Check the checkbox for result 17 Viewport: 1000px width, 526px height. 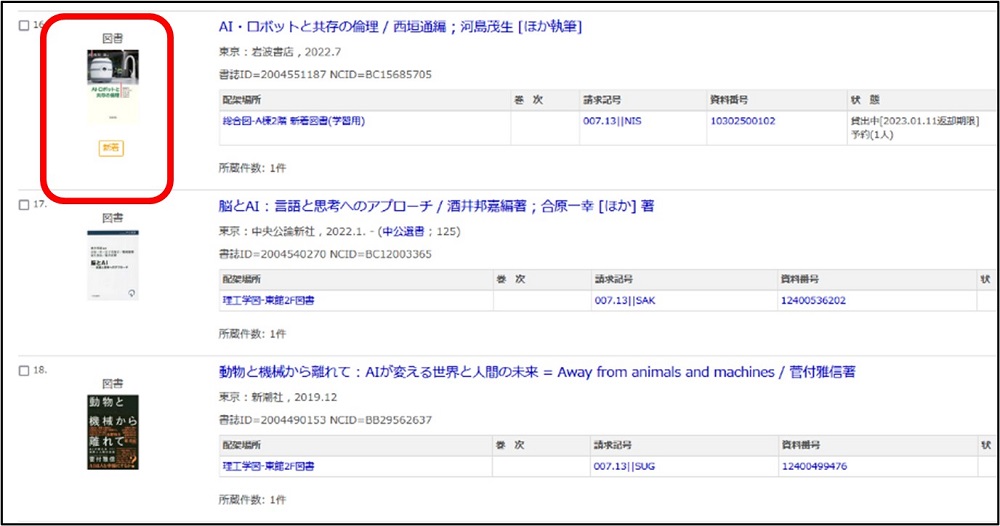point(24,205)
